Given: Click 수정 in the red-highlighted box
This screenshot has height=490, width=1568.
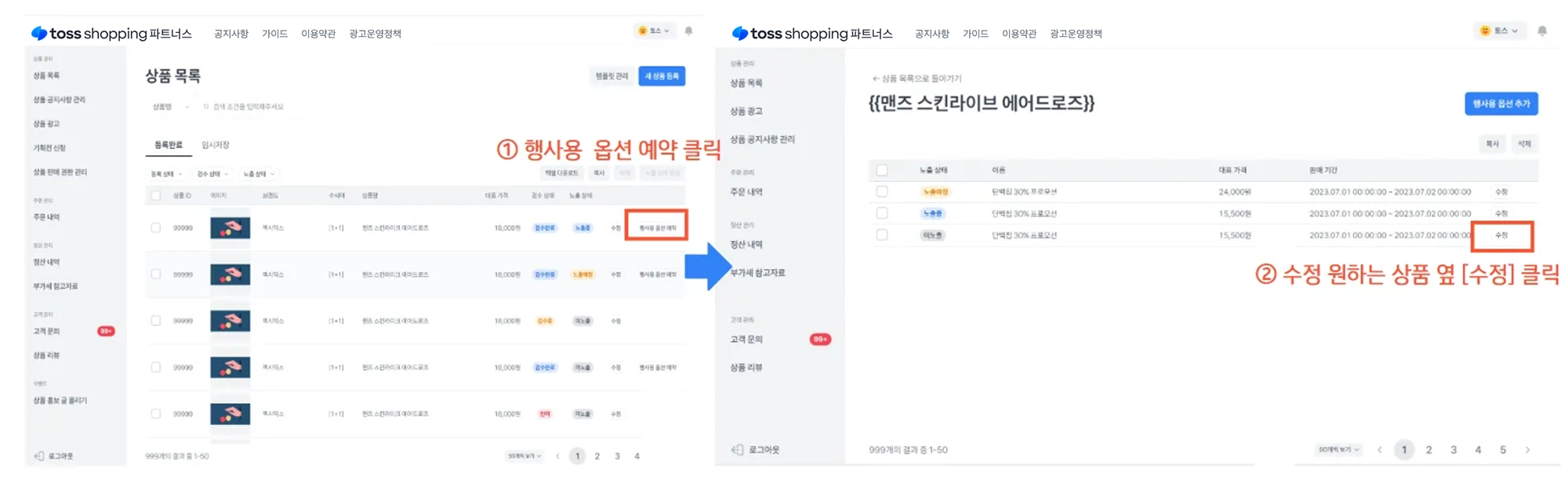Looking at the screenshot, I should pyautogui.click(x=1501, y=235).
